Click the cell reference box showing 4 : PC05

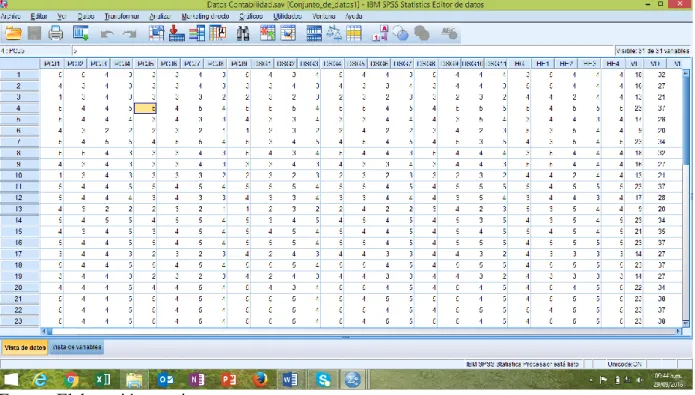point(35,51)
